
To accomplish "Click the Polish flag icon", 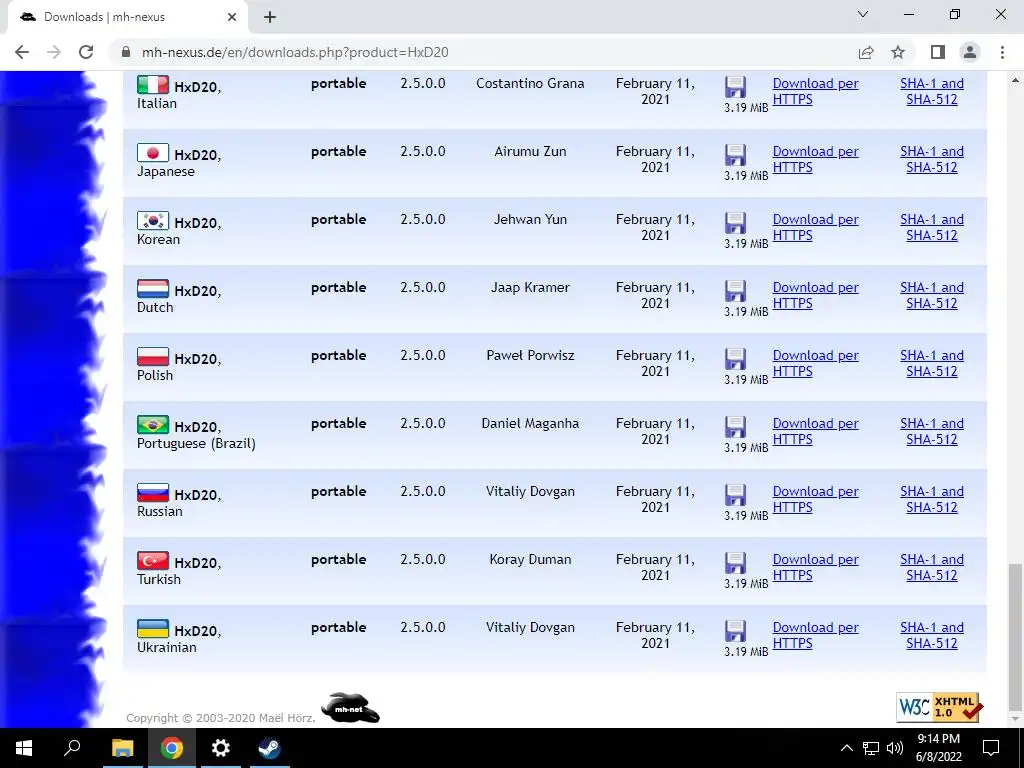I will click(153, 356).
